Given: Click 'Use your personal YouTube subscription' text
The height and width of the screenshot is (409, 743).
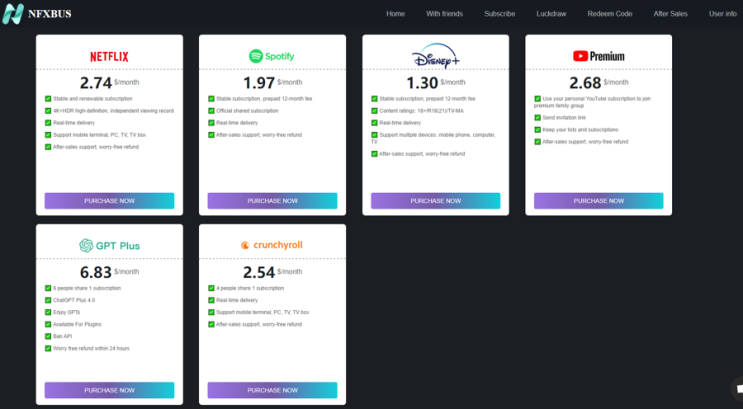Looking at the screenshot, I should [592, 102].
